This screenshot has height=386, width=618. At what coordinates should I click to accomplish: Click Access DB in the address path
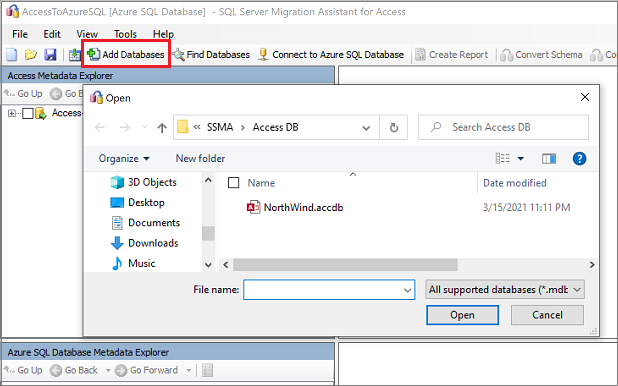275,127
